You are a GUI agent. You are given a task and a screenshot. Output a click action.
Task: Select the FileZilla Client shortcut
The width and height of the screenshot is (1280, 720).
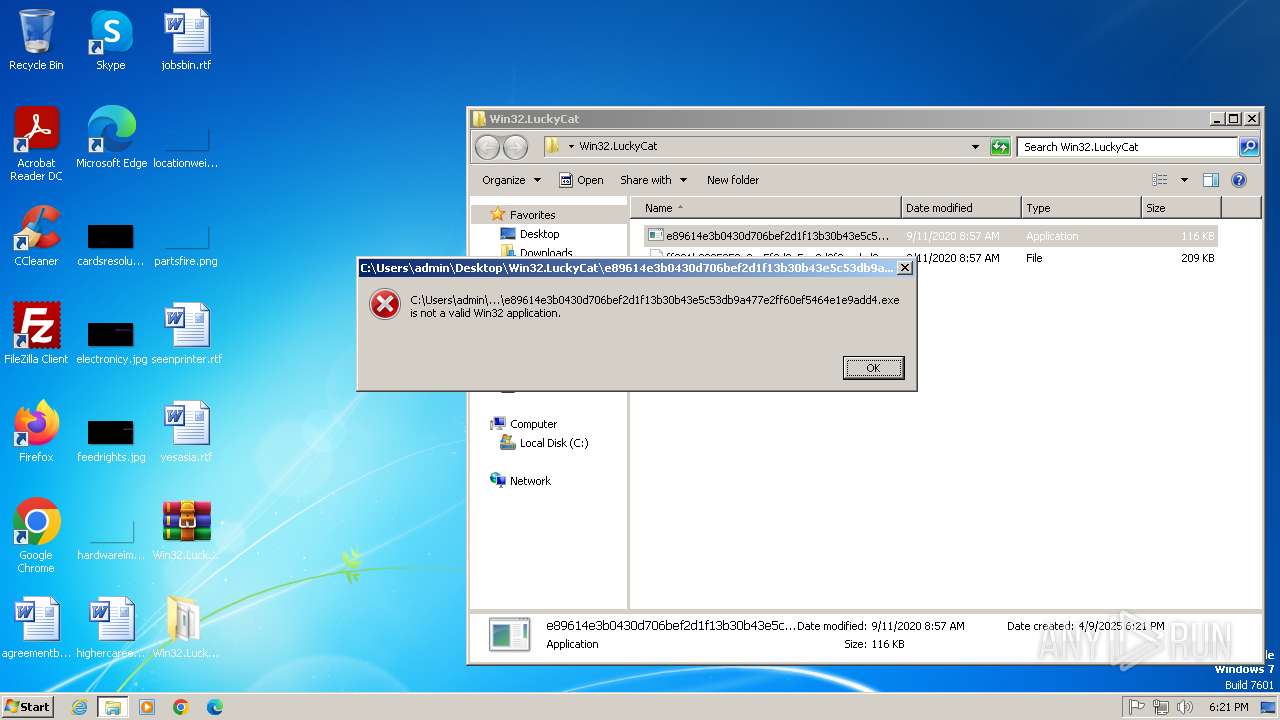click(36, 334)
